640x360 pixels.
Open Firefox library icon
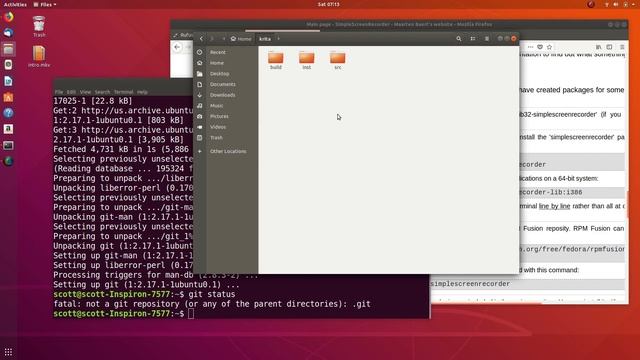[598, 47]
